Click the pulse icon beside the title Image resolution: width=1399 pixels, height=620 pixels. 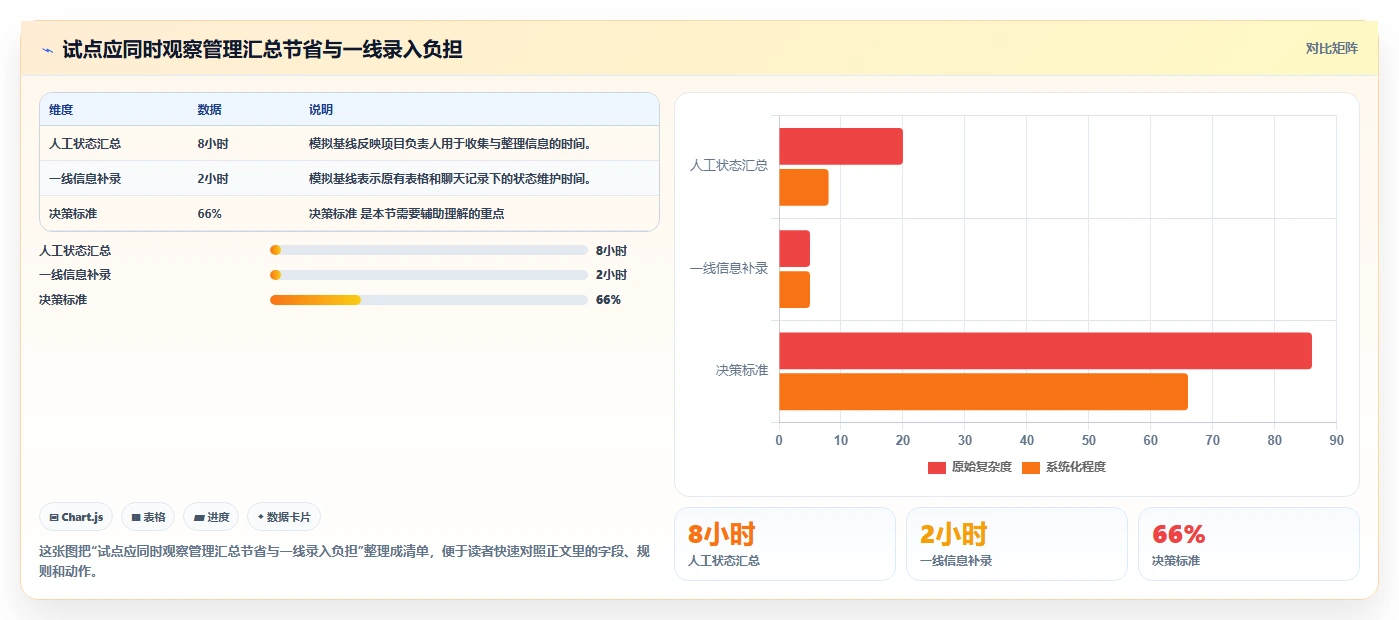click(47, 50)
